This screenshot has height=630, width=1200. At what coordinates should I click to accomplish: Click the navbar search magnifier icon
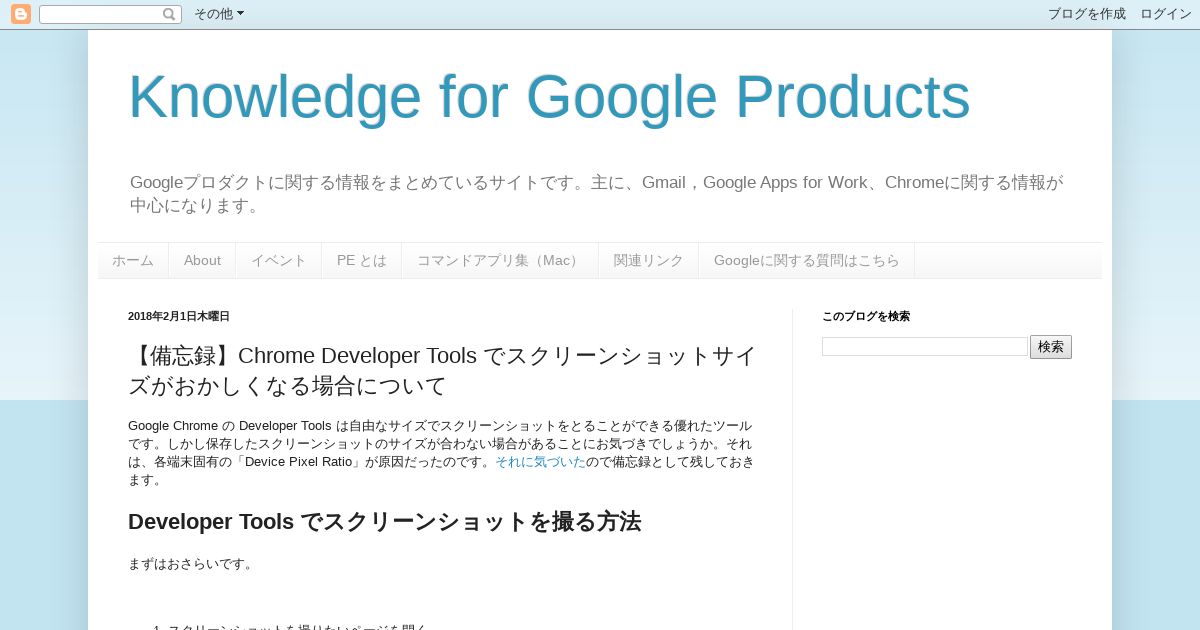tap(169, 14)
